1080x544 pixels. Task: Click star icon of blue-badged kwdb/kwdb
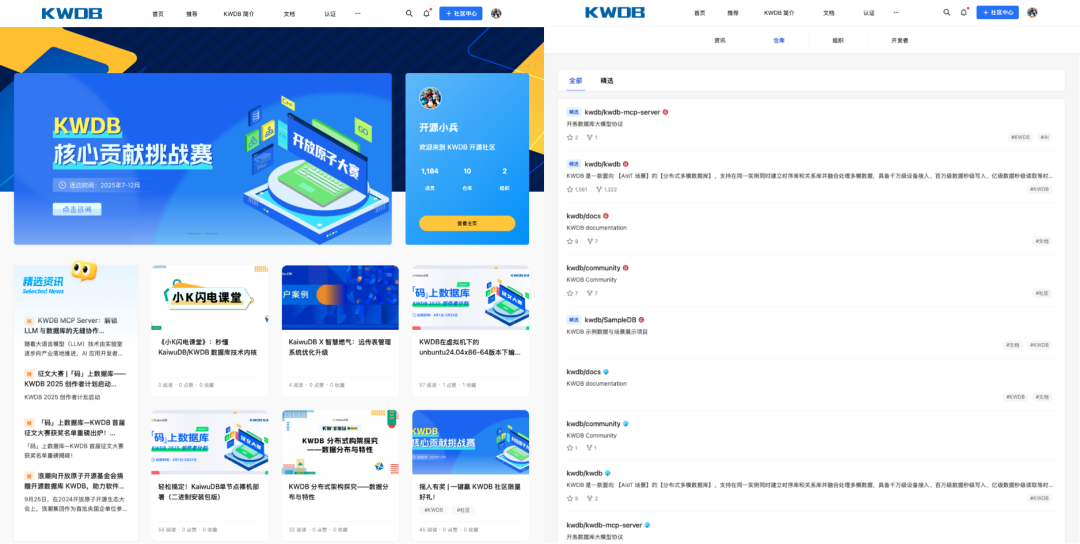click(570, 499)
